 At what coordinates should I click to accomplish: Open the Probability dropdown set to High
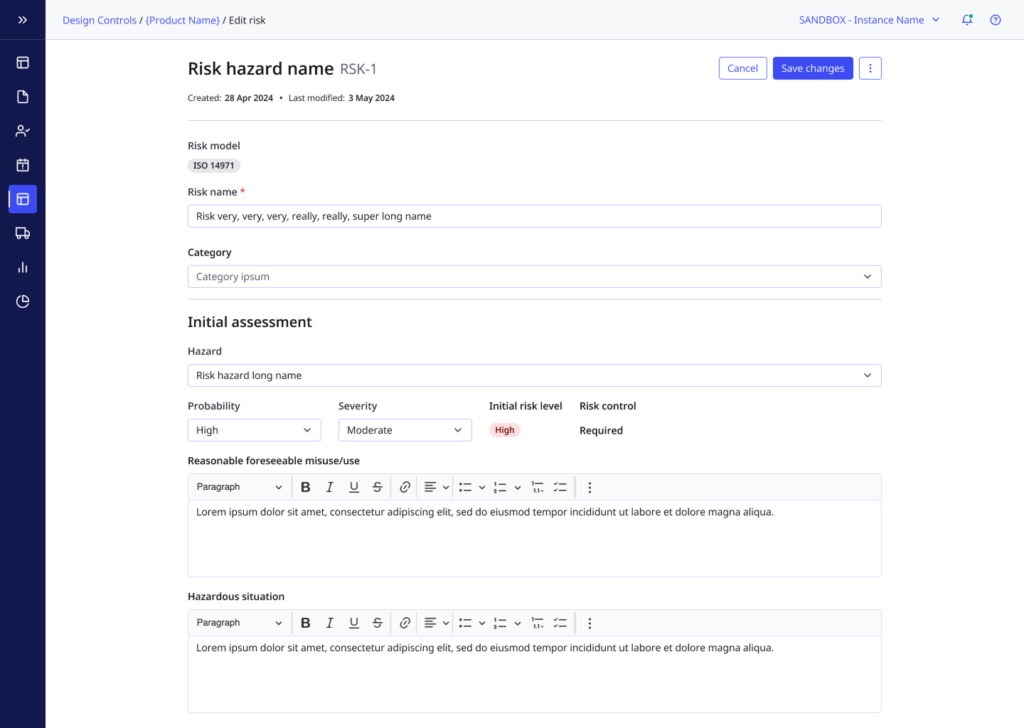pyautogui.click(x=254, y=430)
